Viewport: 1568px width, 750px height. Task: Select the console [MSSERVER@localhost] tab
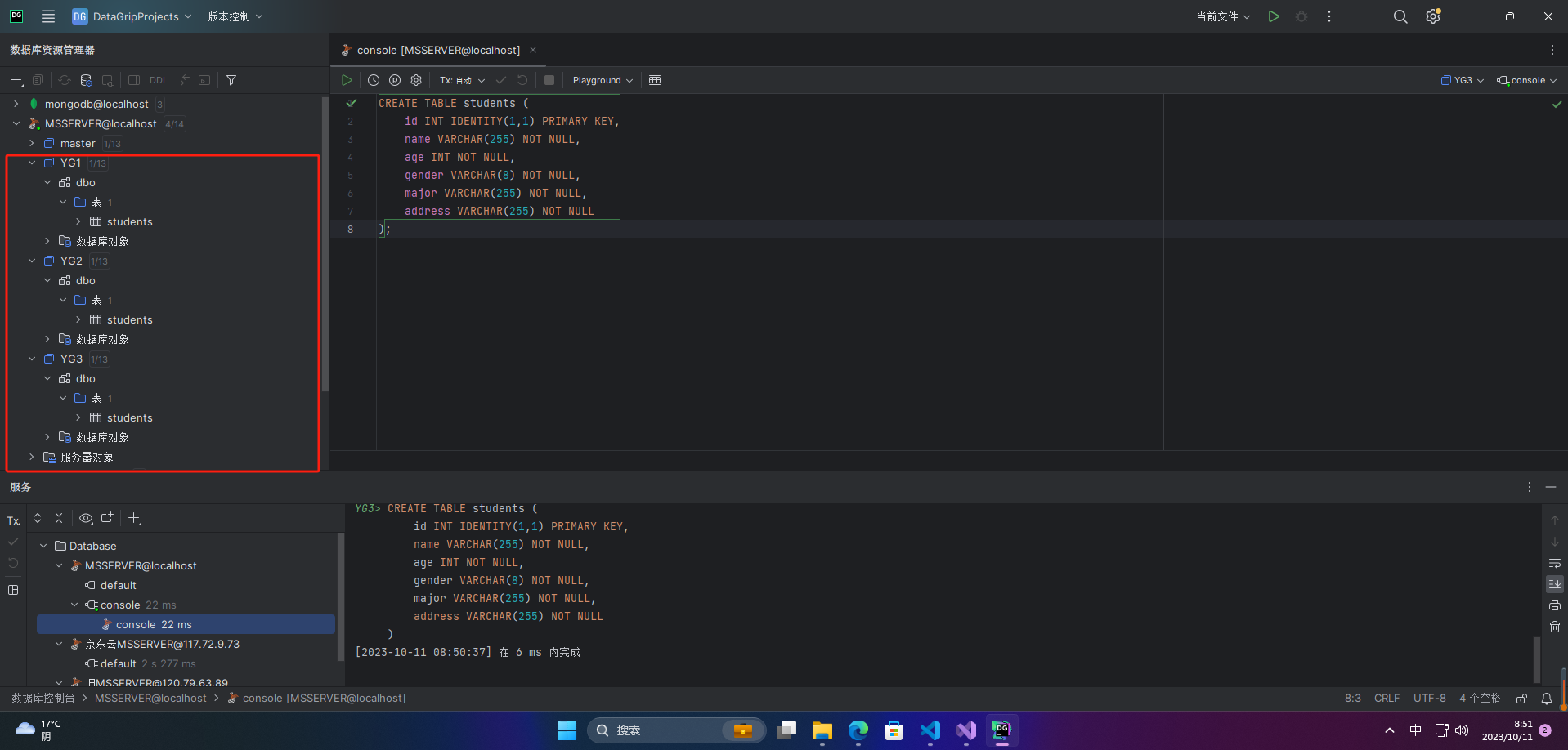tap(438, 50)
